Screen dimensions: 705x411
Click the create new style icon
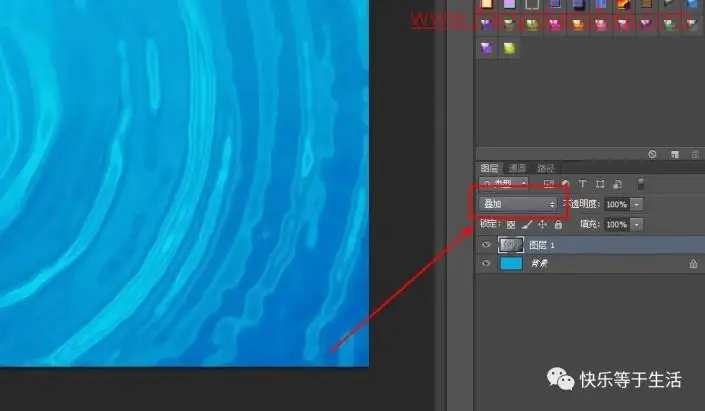click(x=674, y=154)
